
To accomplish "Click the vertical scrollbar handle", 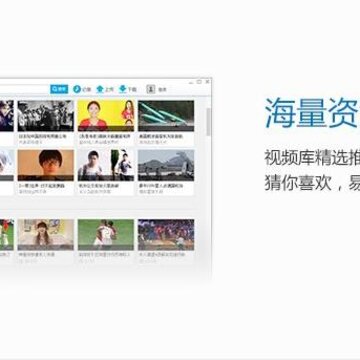I will coord(209,121).
